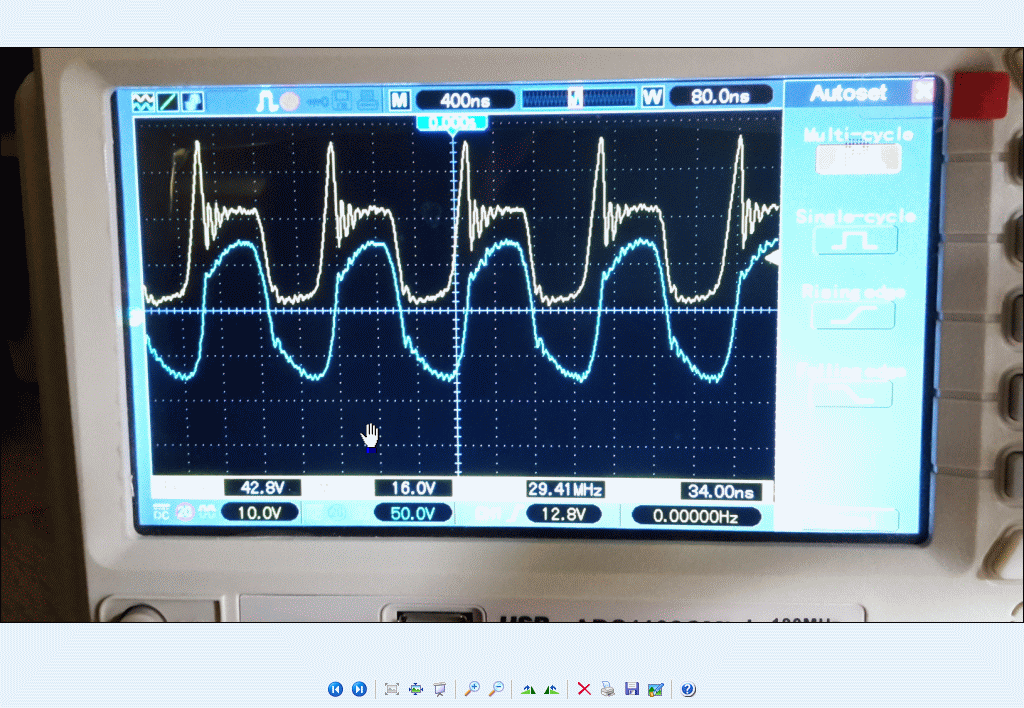Zoom in with the plus magnifier

(472, 689)
